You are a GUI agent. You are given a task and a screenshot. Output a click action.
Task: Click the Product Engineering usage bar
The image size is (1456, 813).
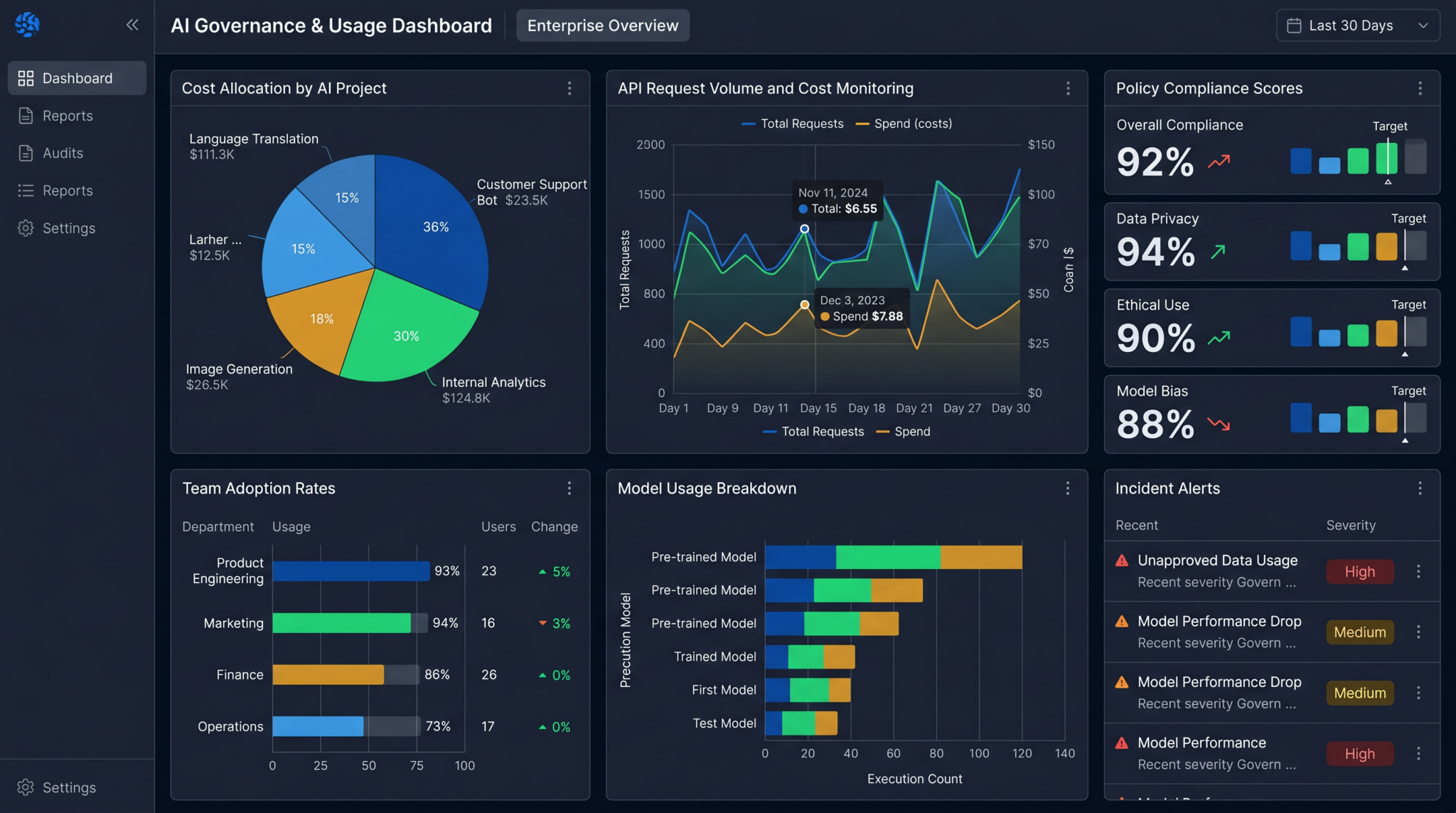[351, 571]
